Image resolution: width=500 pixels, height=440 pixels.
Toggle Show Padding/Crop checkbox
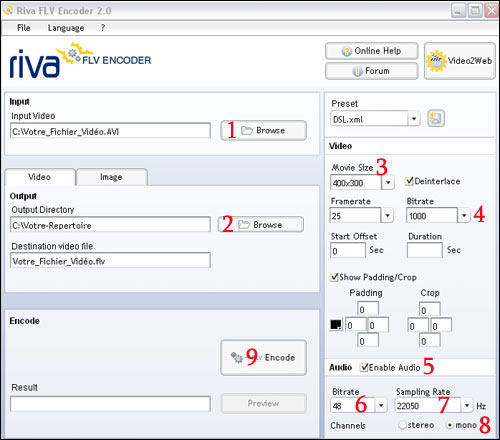pyautogui.click(x=334, y=277)
